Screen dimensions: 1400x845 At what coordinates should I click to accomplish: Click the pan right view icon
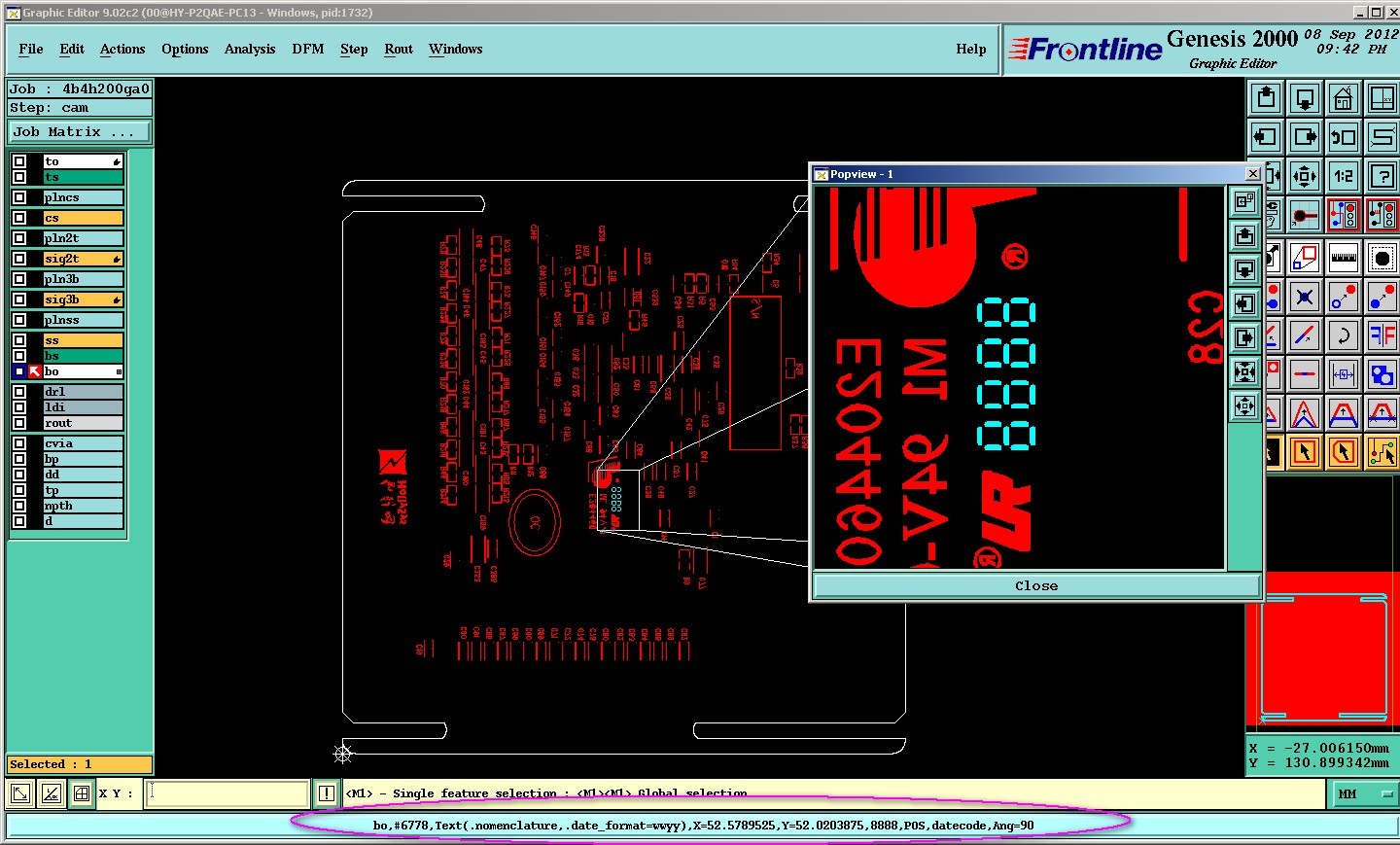pos(1305,137)
